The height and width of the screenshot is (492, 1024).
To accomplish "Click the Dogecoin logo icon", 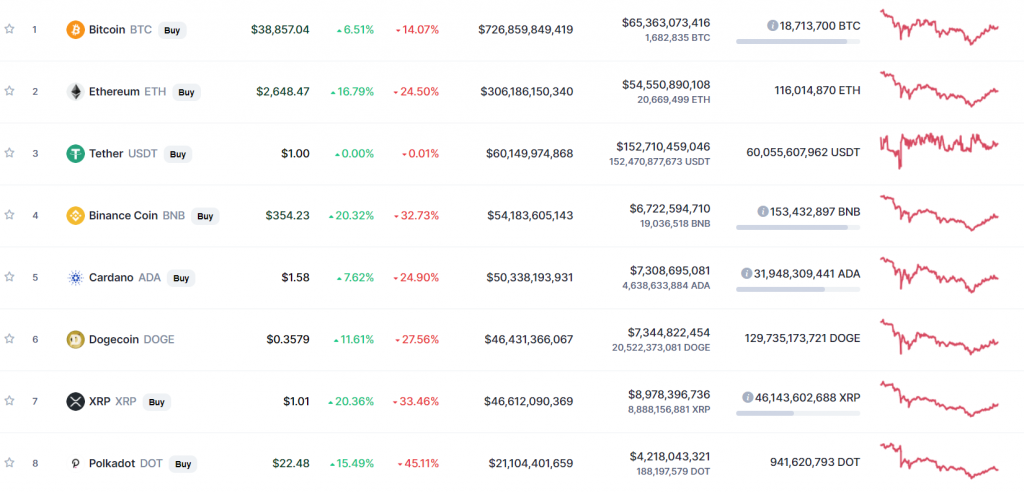I will 75,339.
